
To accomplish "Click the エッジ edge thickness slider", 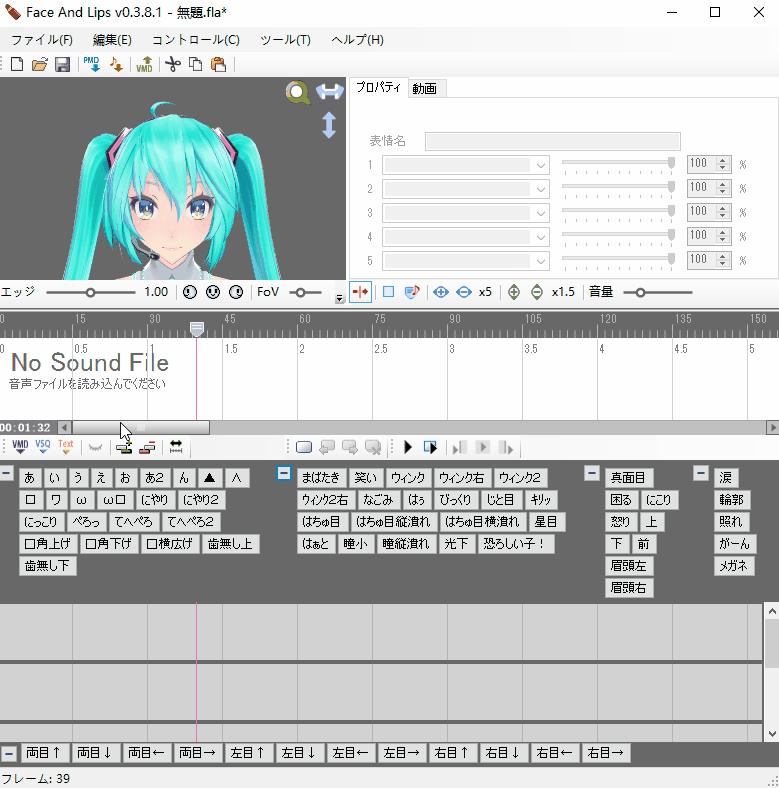I will pyautogui.click(x=90, y=292).
